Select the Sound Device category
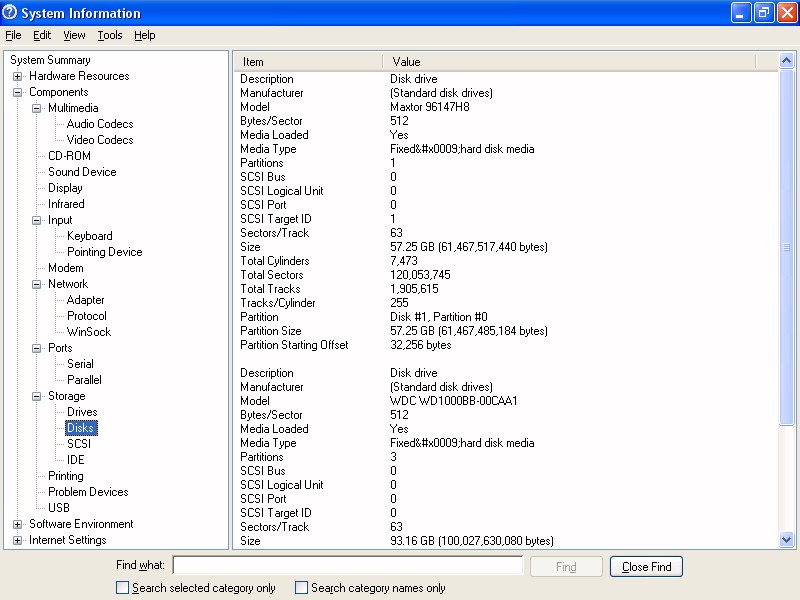 tap(82, 172)
